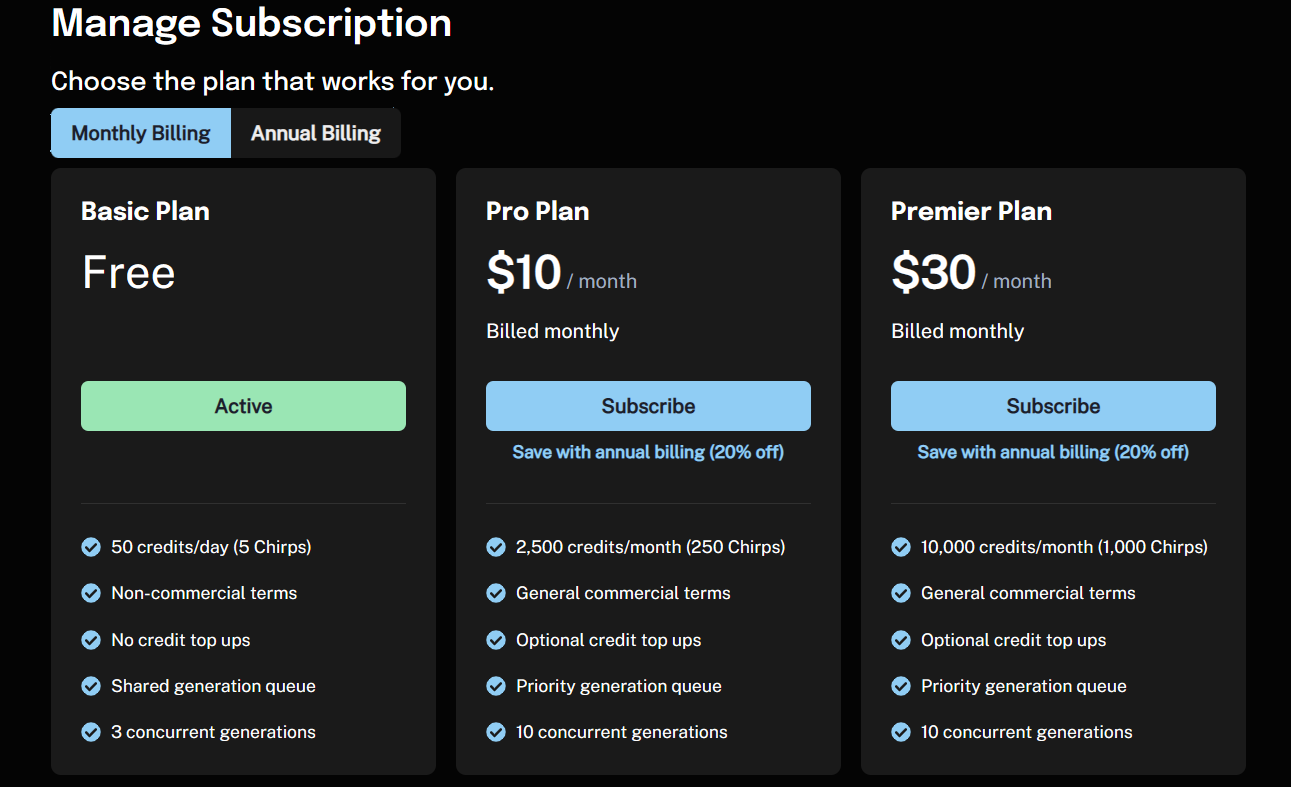Switch to Annual Billing

[x=316, y=133]
